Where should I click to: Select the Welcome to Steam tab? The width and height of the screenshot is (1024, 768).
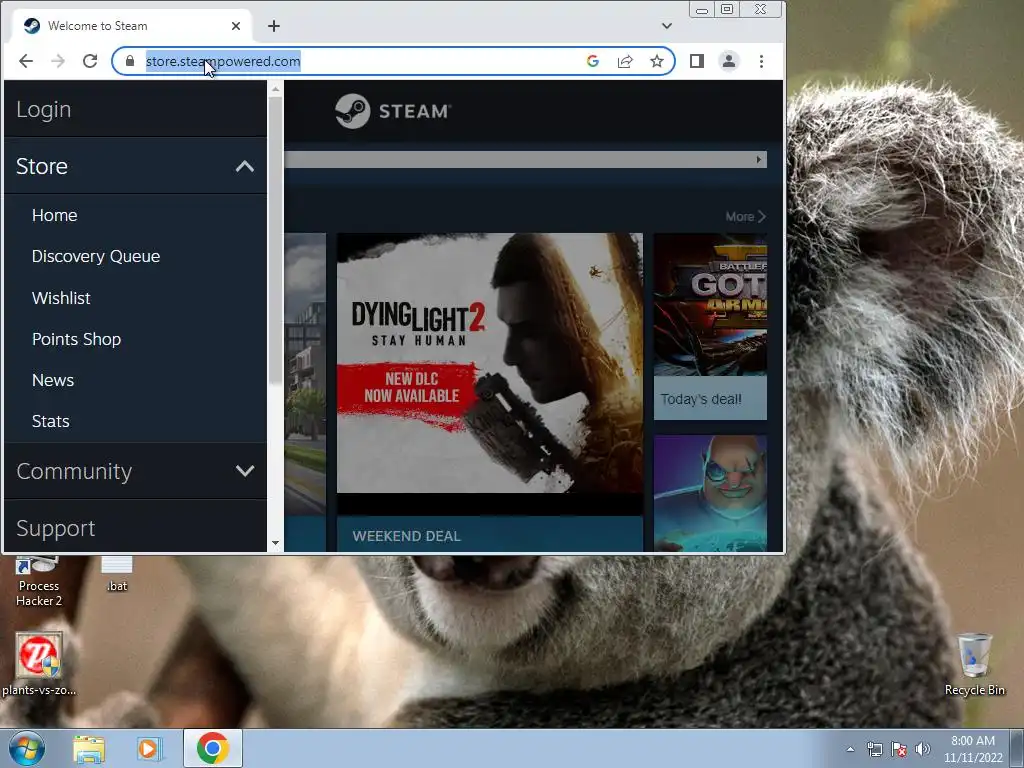click(131, 26)
